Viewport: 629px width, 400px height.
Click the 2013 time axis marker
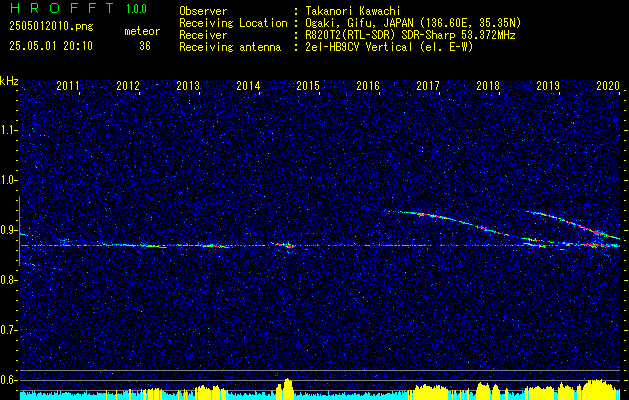pyautogui.click(x=188, y=85)
